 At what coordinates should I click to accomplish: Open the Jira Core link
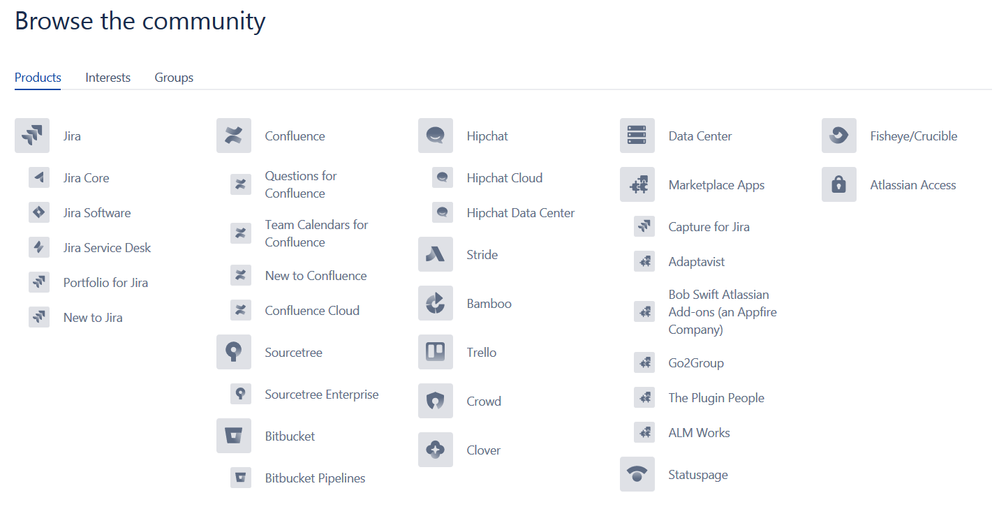pos(86,178)
